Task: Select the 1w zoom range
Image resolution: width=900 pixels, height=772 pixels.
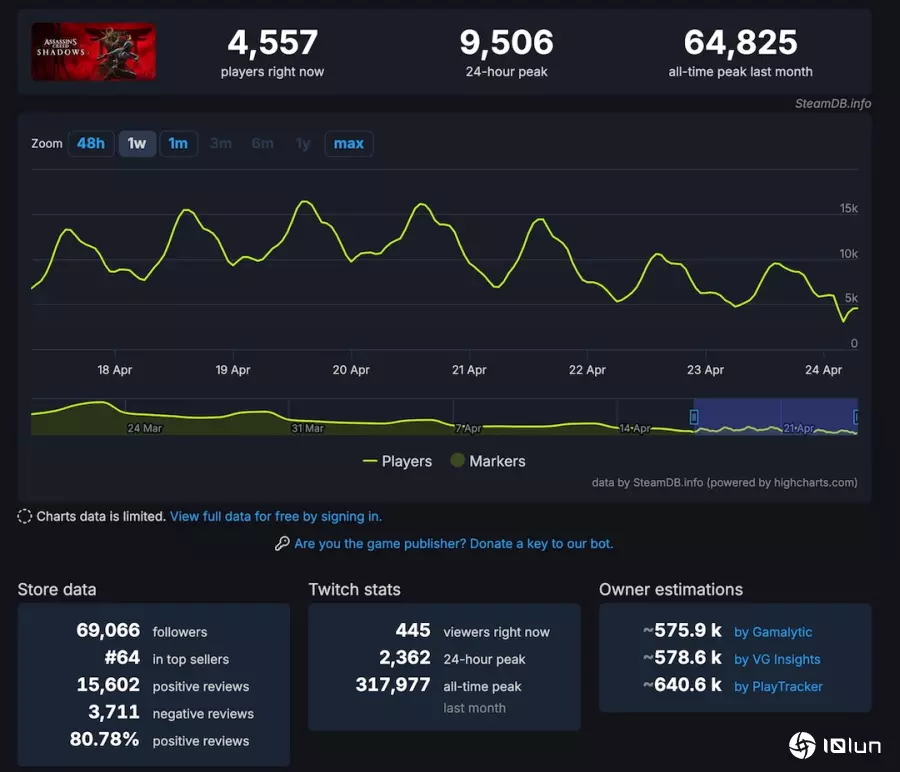Action: point(137,143)
